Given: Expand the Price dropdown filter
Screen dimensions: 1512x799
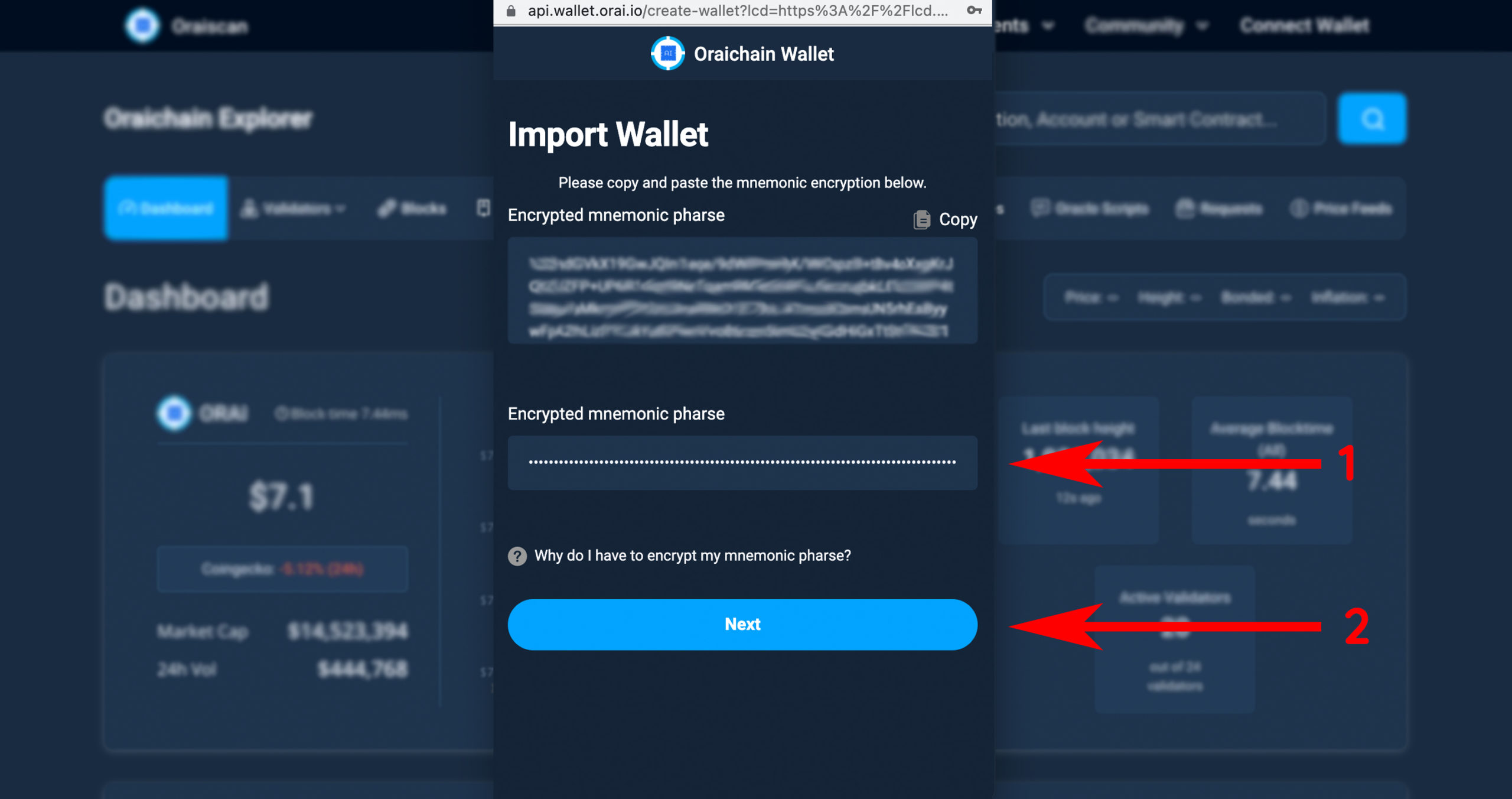Looking at the screenshot, I should coord(1091,297).
